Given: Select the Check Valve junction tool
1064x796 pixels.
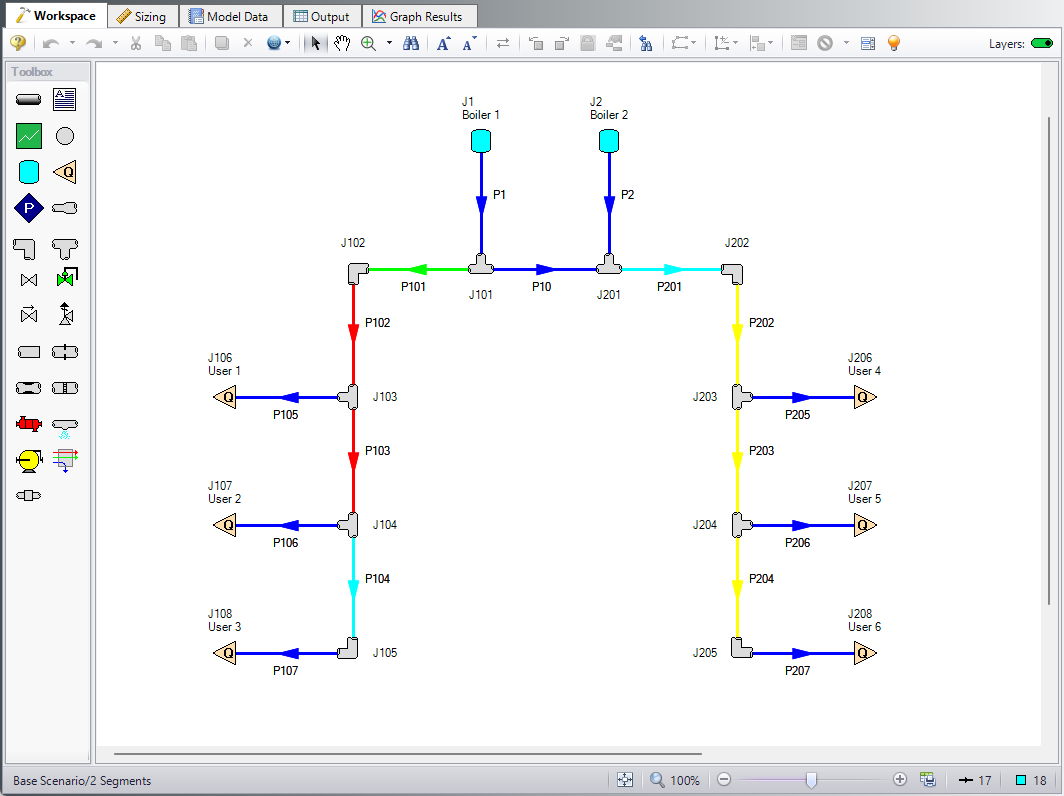Looking at the screenshot, I should [28, 314].
